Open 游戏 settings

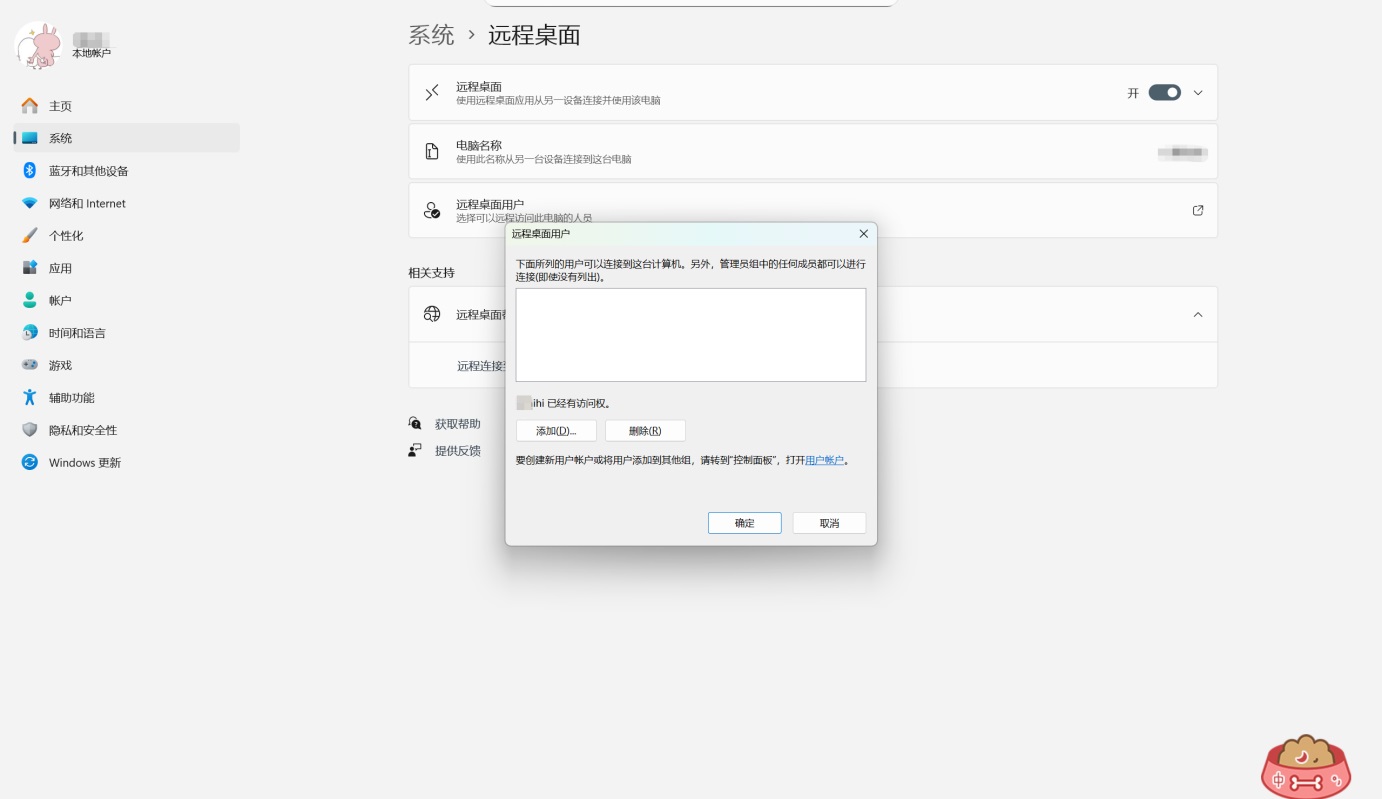point(60,364)
